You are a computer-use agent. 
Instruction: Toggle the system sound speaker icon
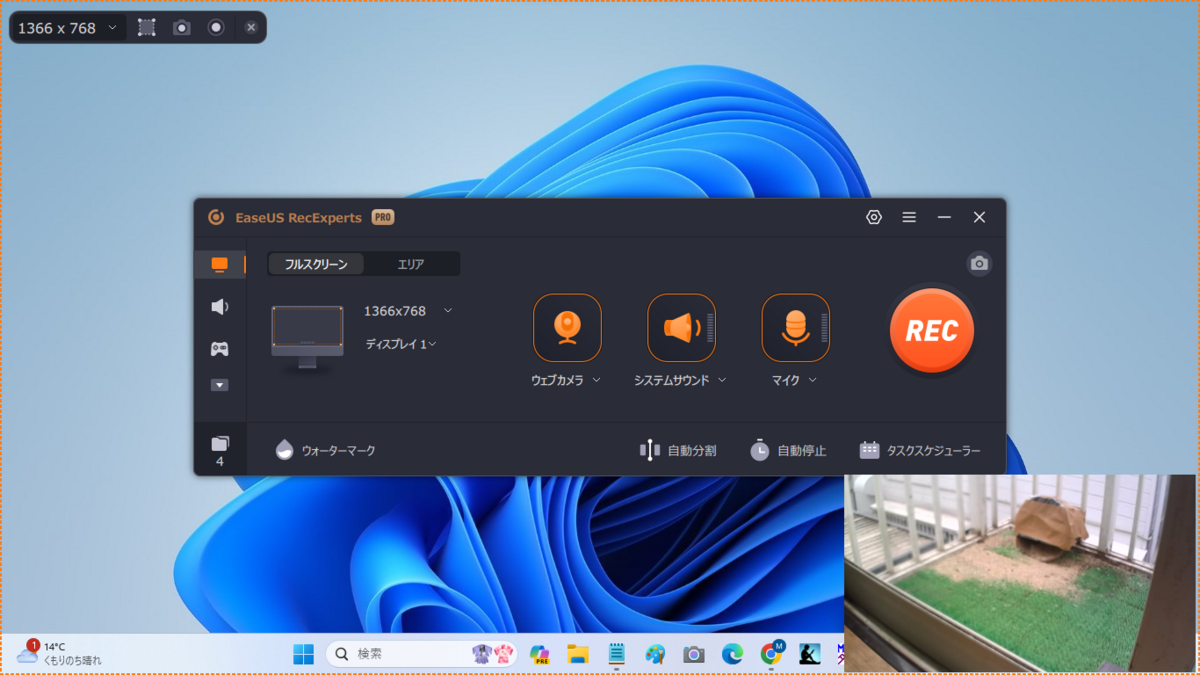click(x=681, y=327)
